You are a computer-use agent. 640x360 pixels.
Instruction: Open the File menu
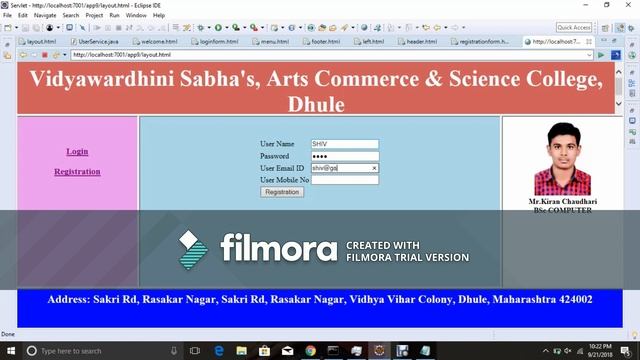point(7,16)
